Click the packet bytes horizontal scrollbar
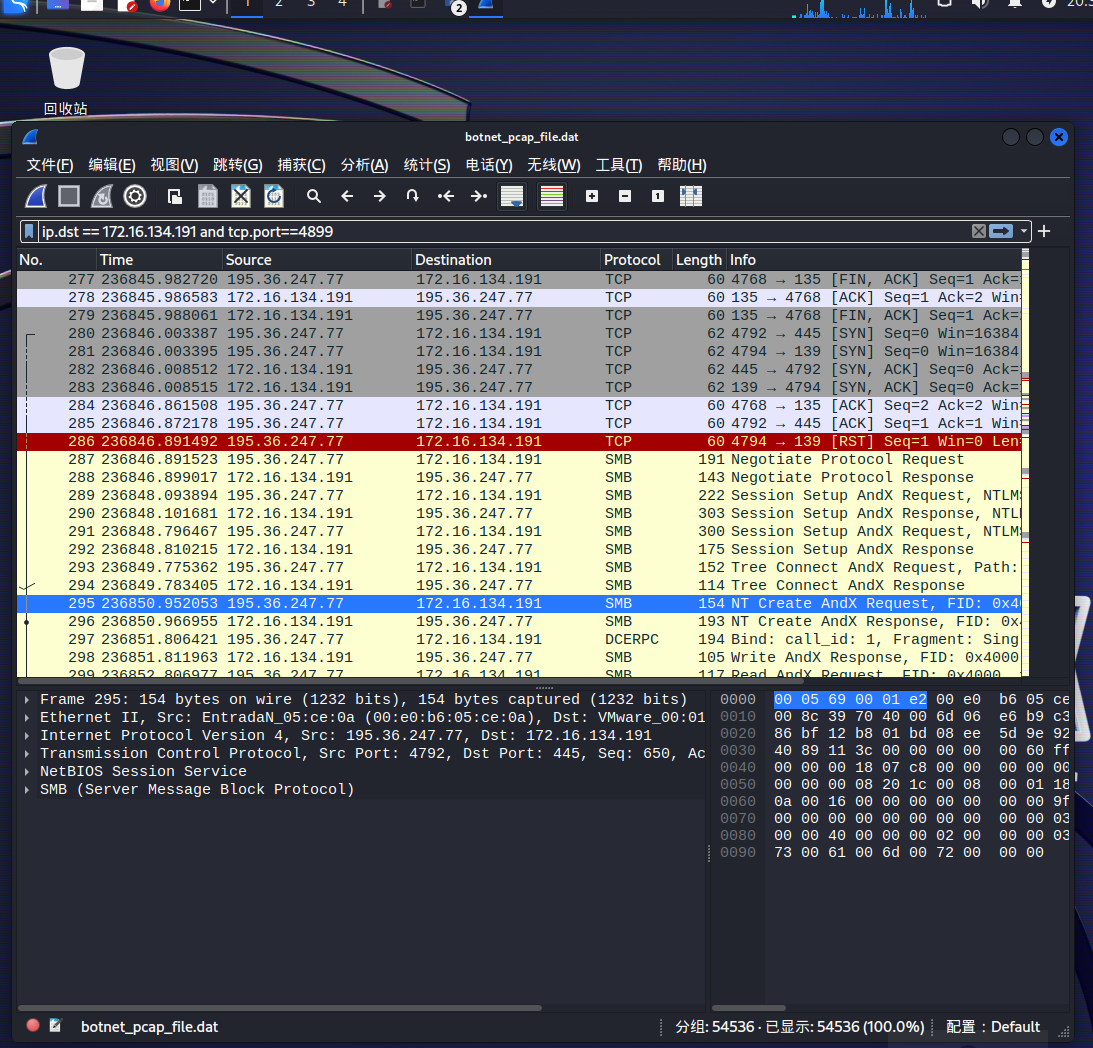Image resolution: width=1093 pixels, height=1048 pixels. point(749,1008)
